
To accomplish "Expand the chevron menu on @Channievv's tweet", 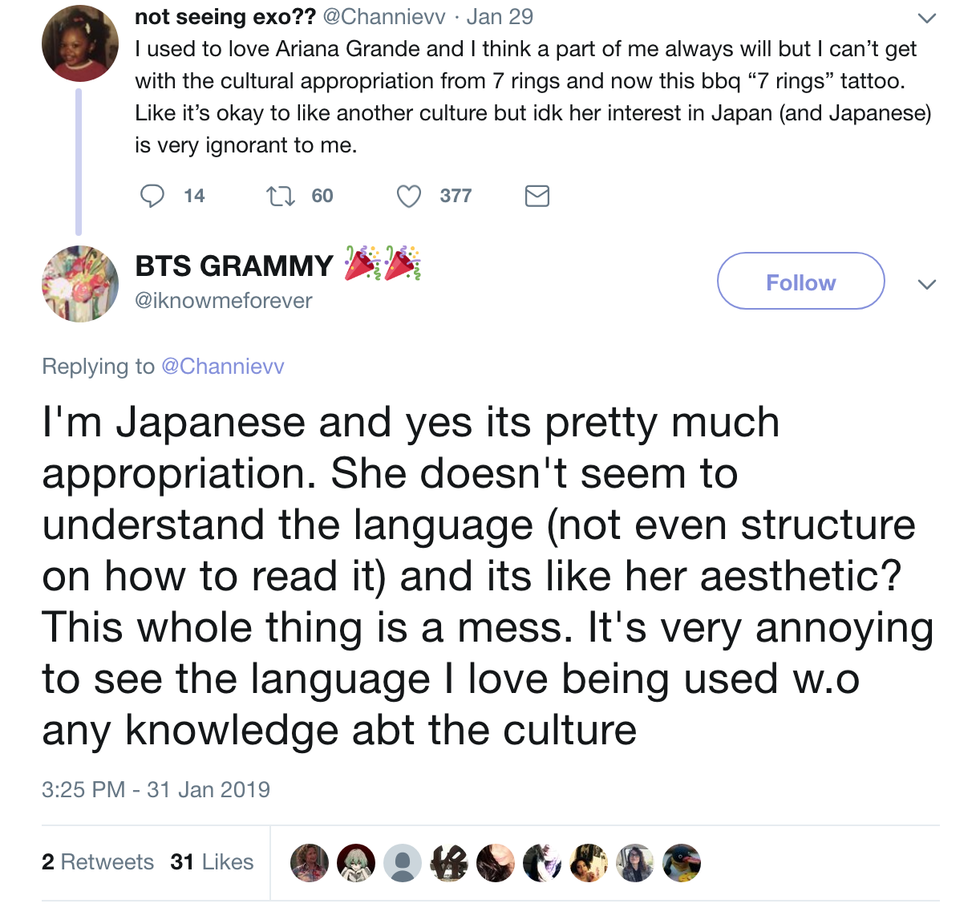I will tap(927, 18).
